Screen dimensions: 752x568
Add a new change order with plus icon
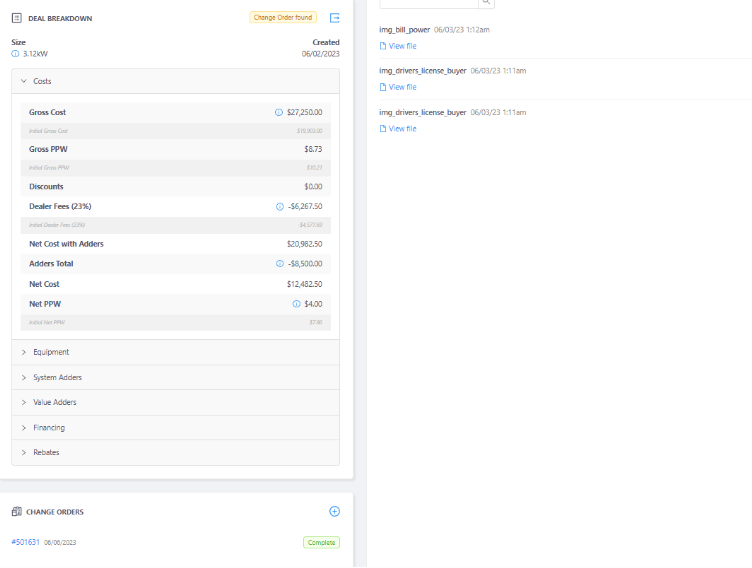[x=334, y=511]
